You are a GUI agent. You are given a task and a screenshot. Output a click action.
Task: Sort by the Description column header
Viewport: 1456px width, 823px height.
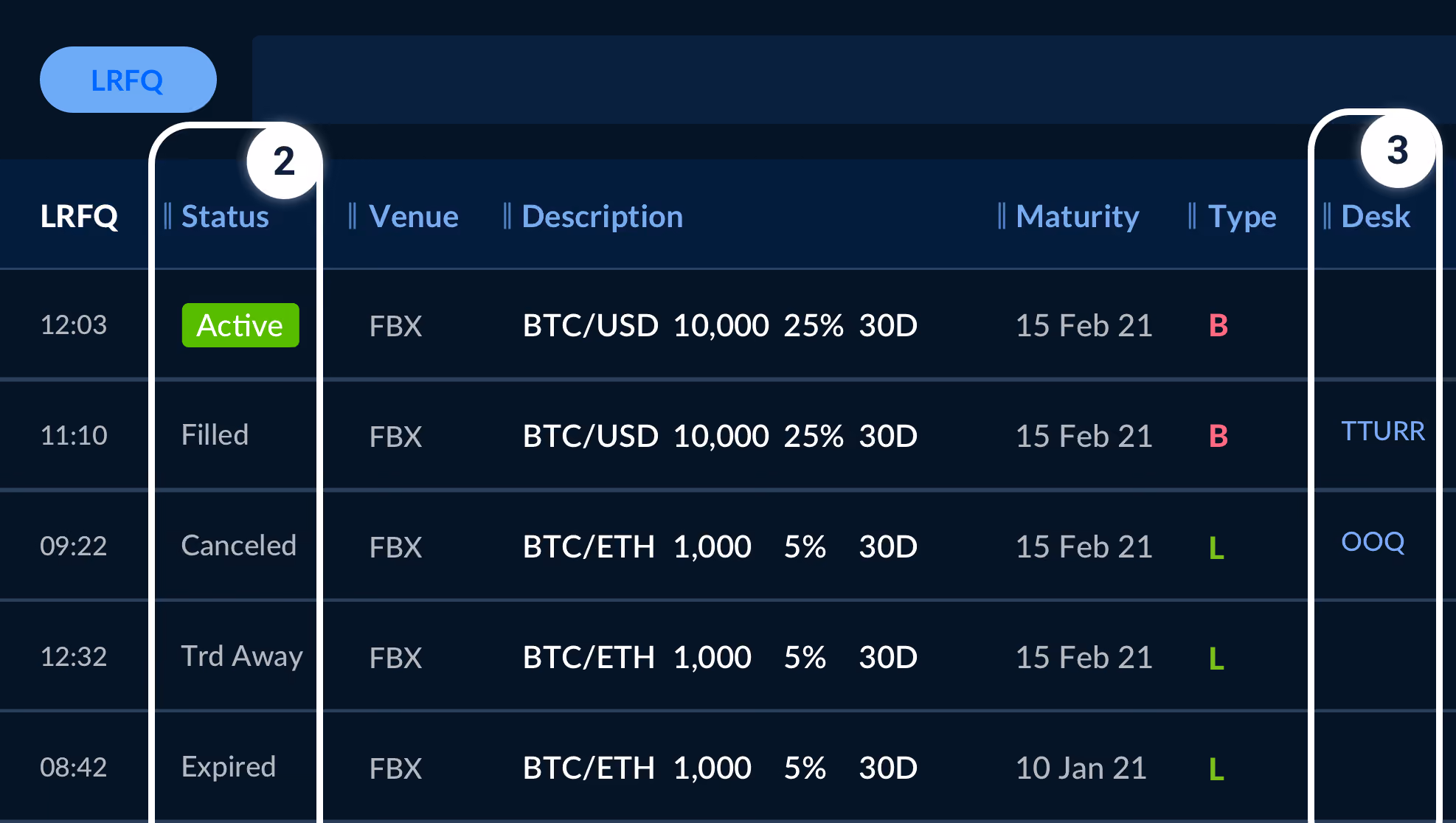pyautogui.click(x=602, y=216)
